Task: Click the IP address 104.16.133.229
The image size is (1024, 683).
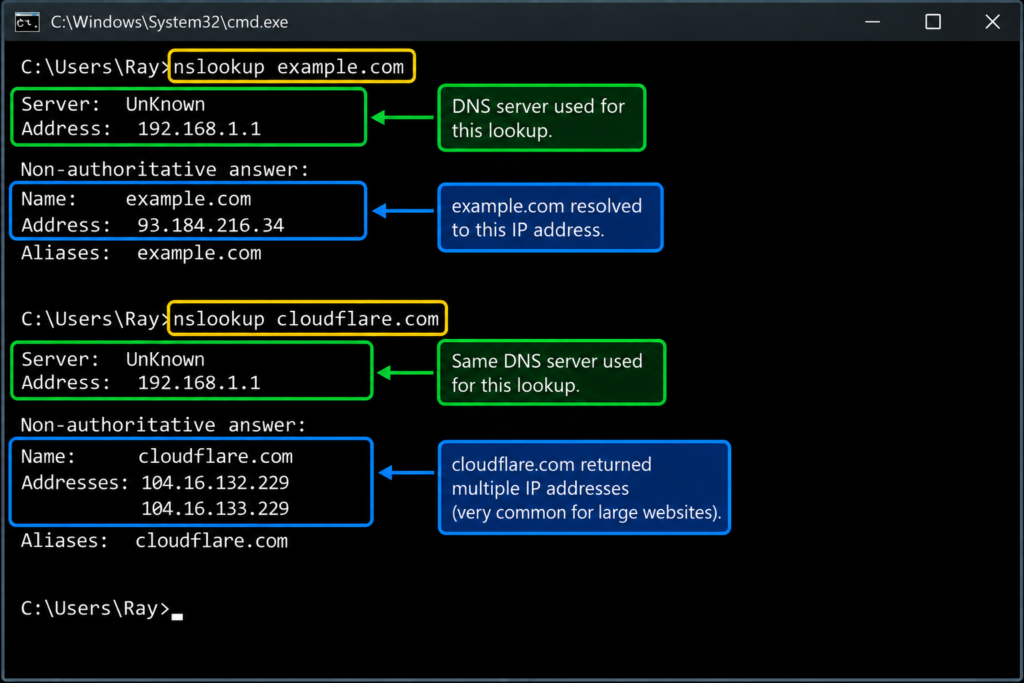Action: click(215, 509)
